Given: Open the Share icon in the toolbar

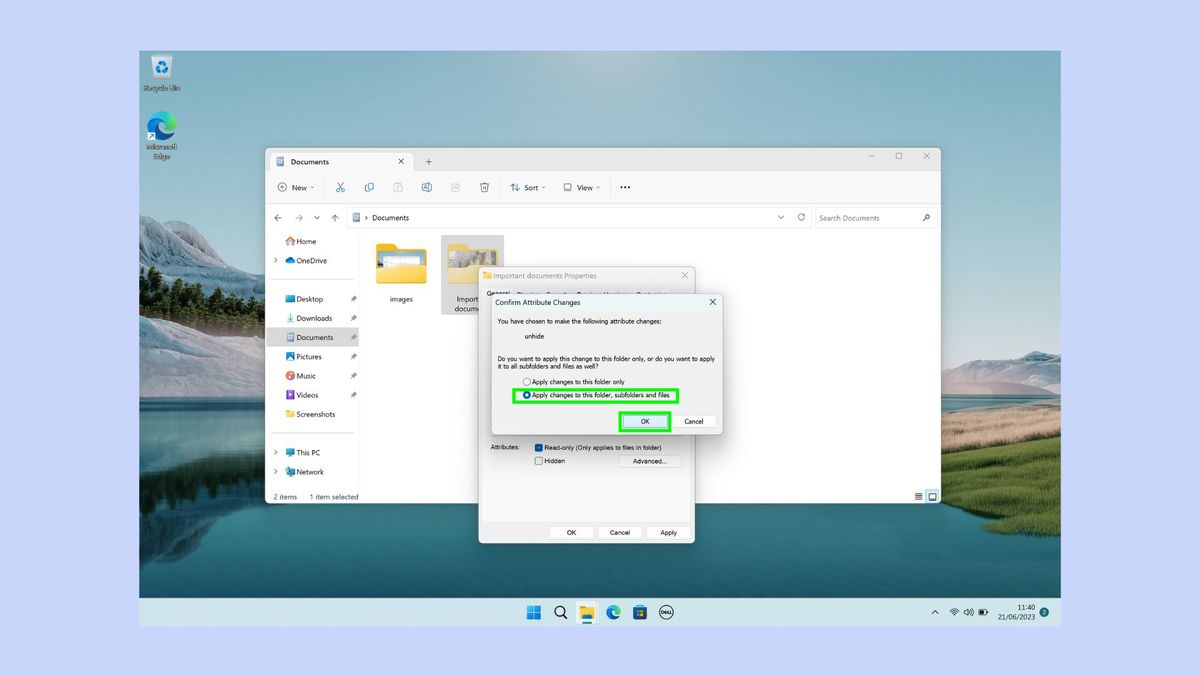Looking at the screenshot, I should coord(456,187).
